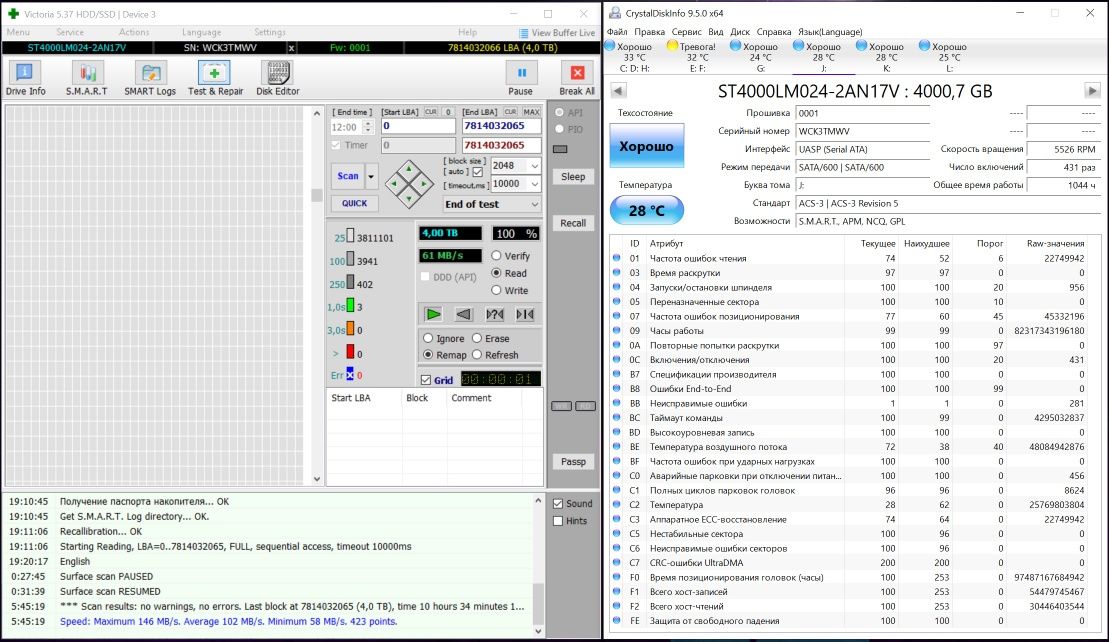
Task: Click the orange 3,0s block color swatch
Action: (x=349, y=329)
